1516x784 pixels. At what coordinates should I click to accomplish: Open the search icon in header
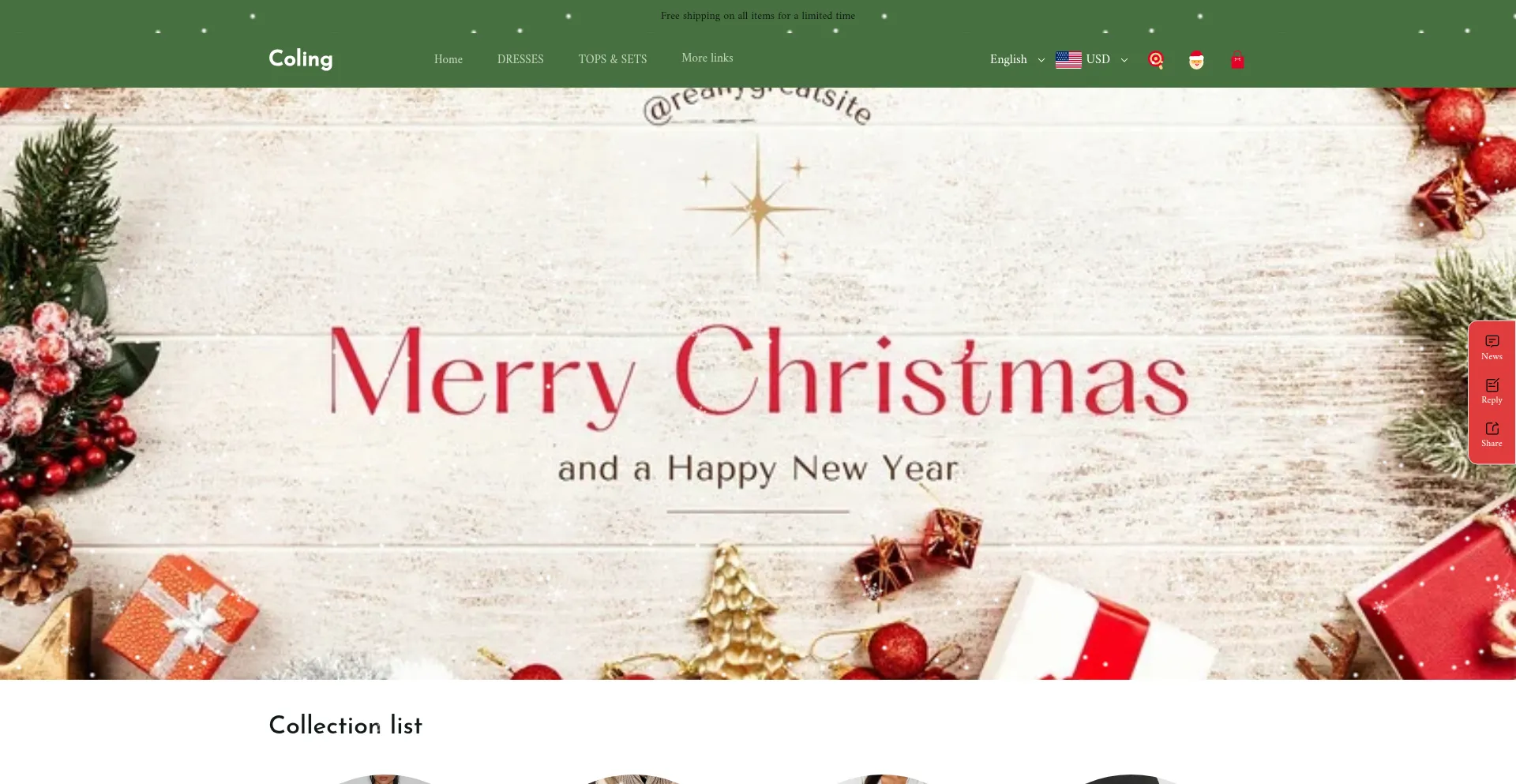[x=1156, y=60]
